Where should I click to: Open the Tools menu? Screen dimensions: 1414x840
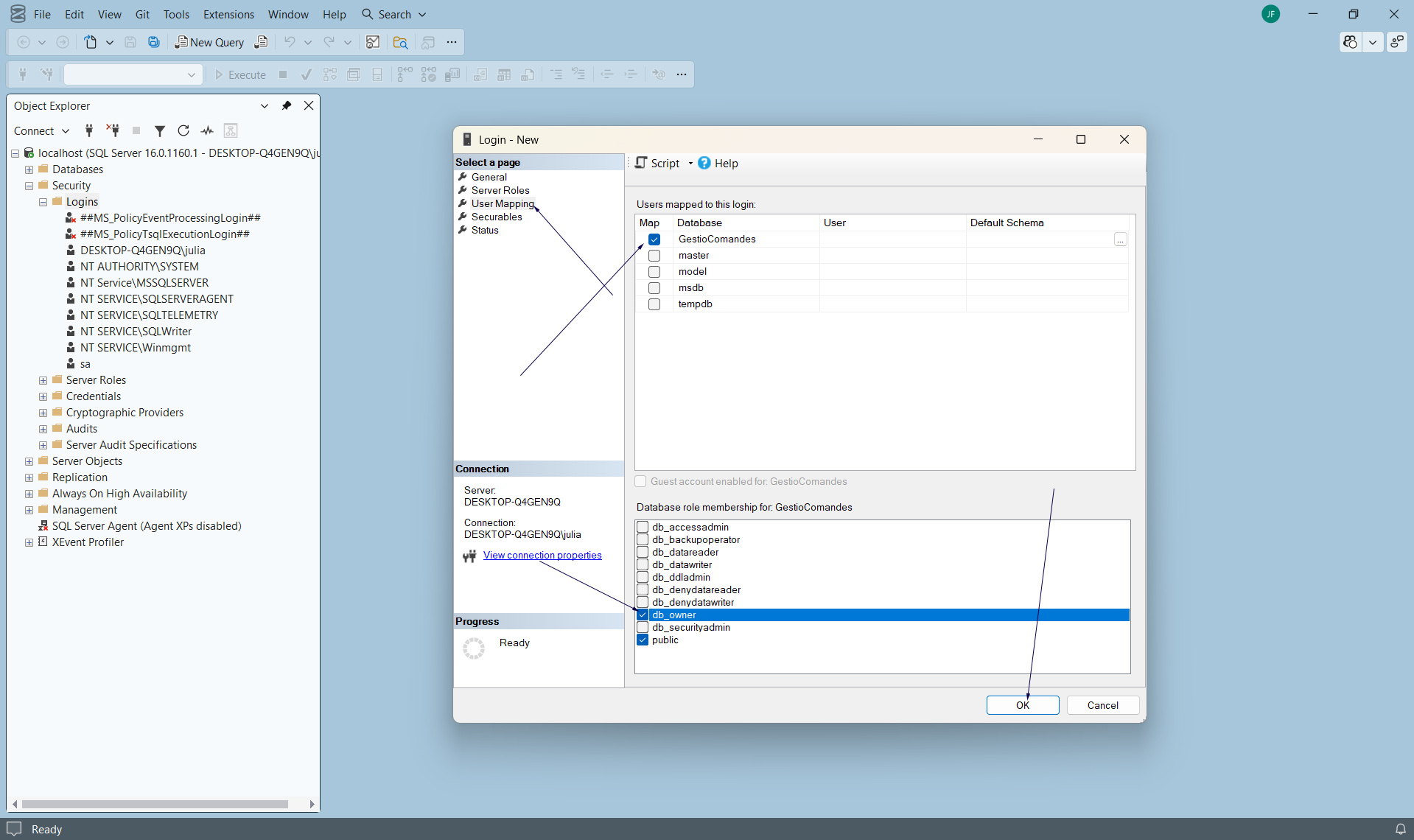[x=175, y=15]
